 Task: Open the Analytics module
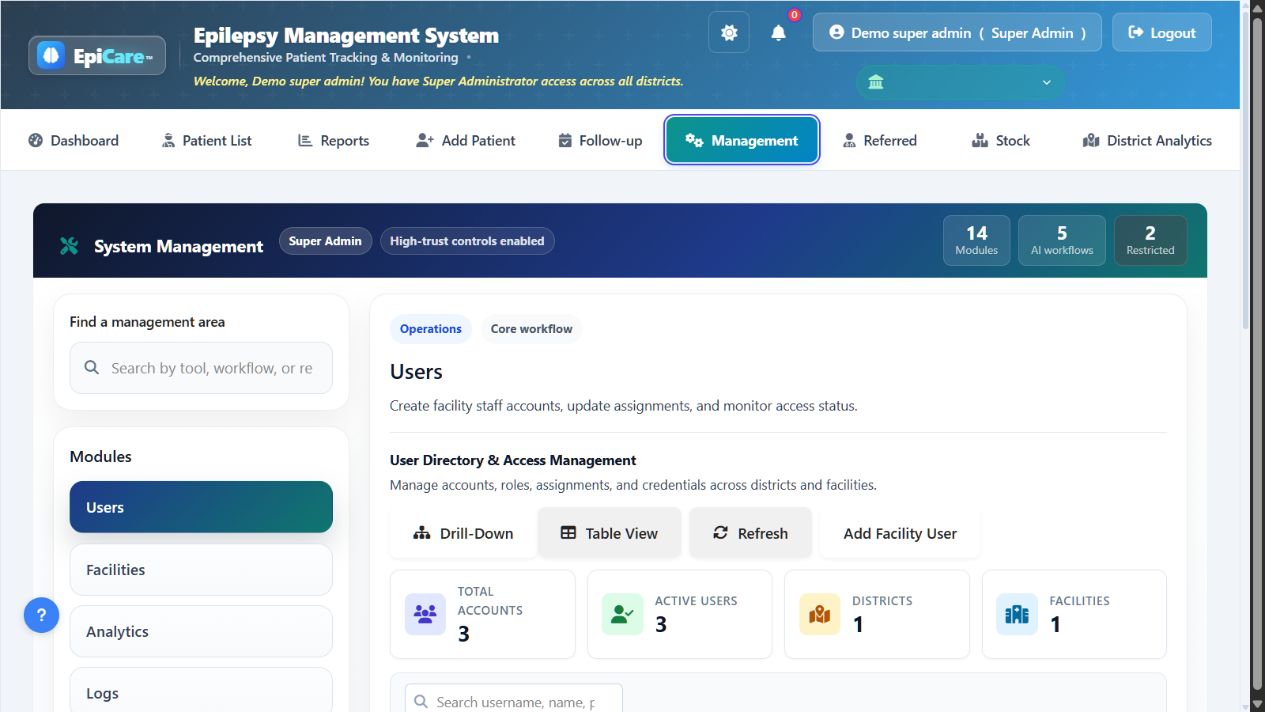click(201, 631)
